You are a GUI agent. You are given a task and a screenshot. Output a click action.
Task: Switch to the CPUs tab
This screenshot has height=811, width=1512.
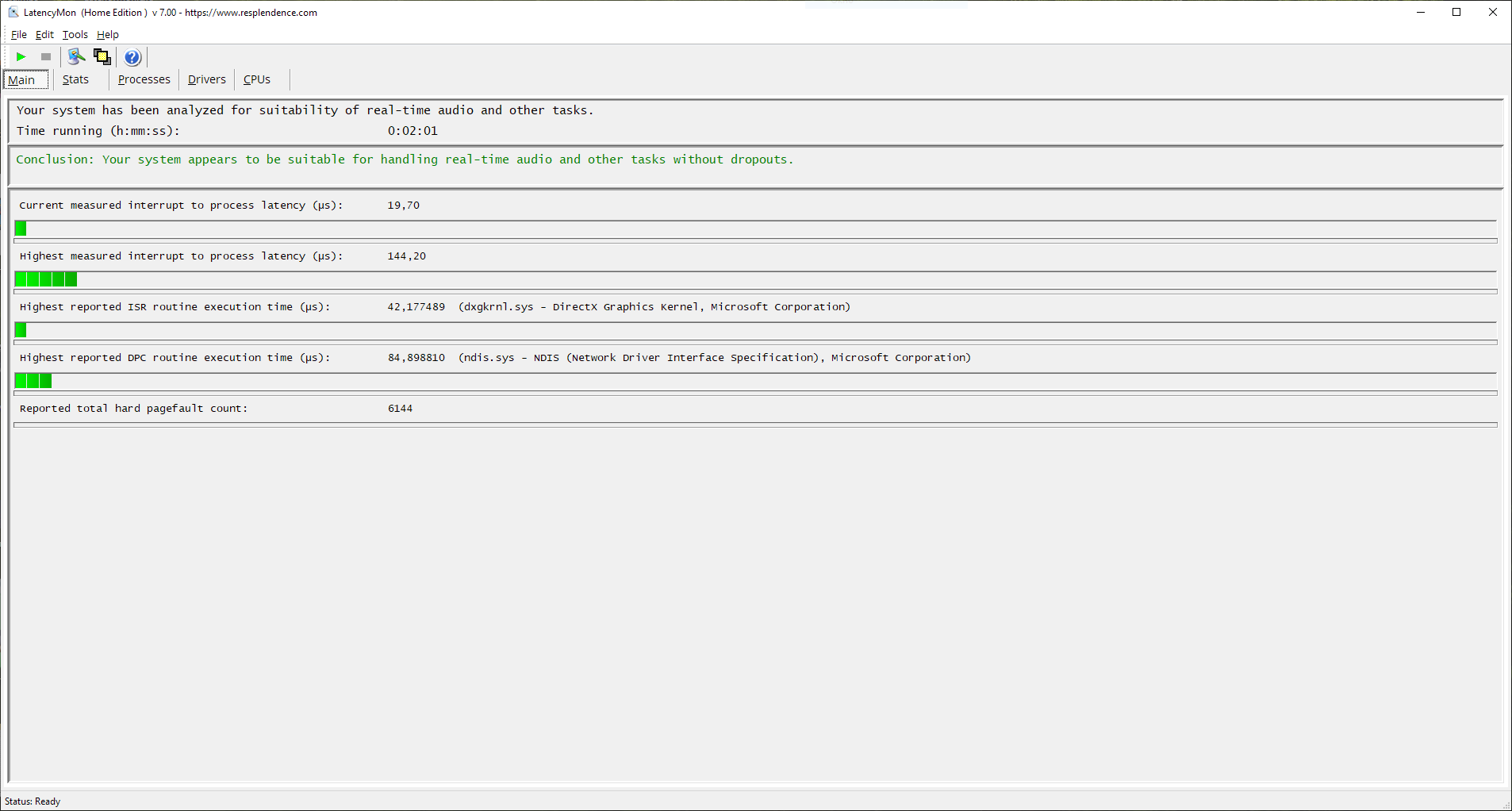257,79
